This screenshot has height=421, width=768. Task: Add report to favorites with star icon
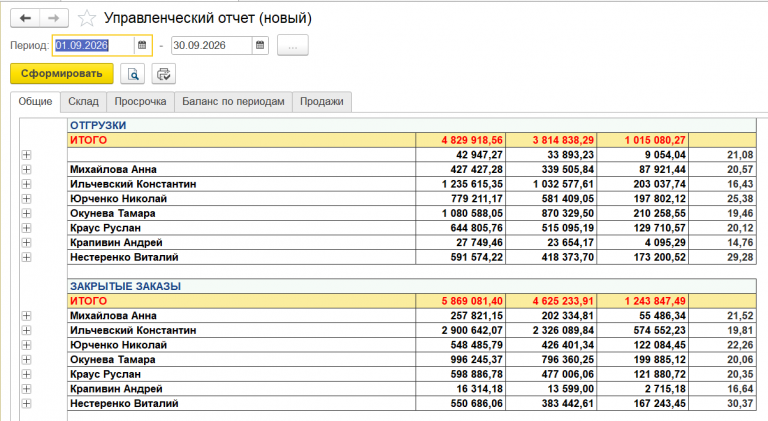pos(87,18)
